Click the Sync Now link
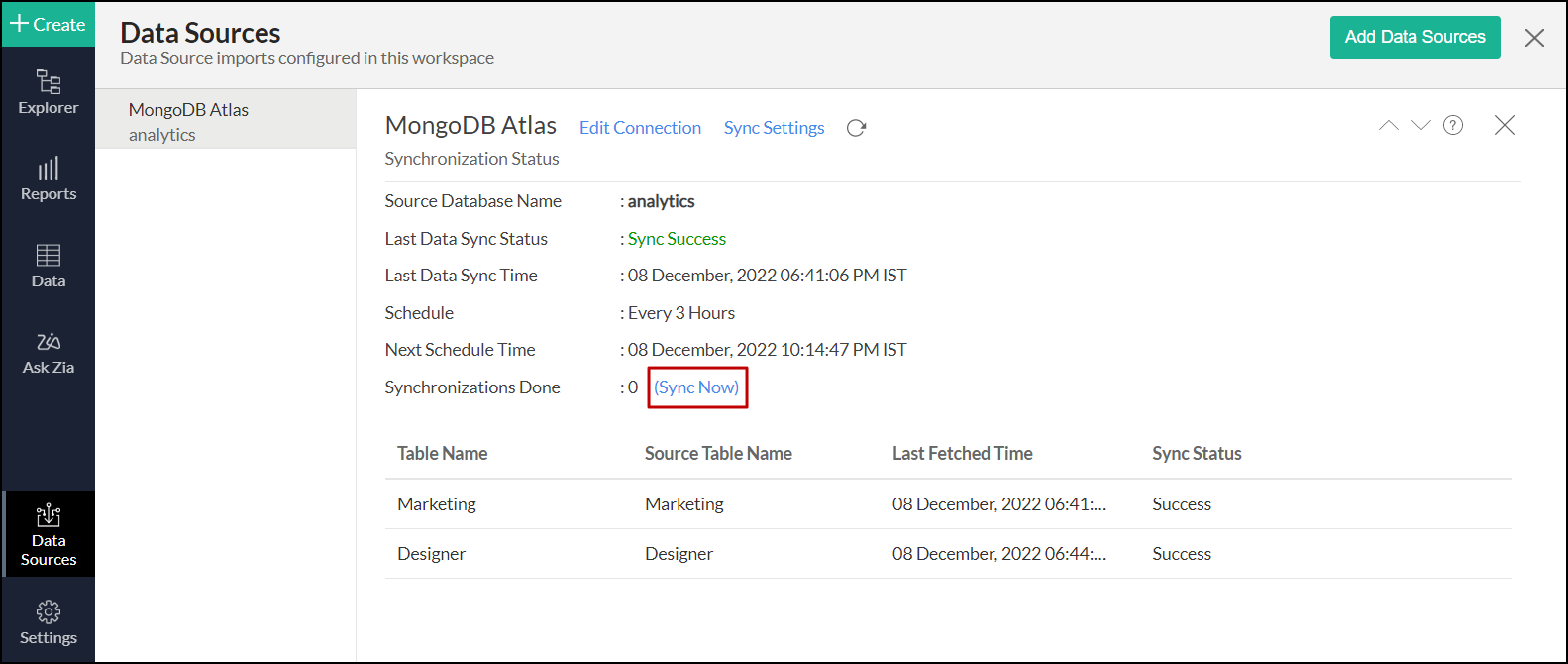This screenshot has height=664, width=1568. (x=696, y=387)
